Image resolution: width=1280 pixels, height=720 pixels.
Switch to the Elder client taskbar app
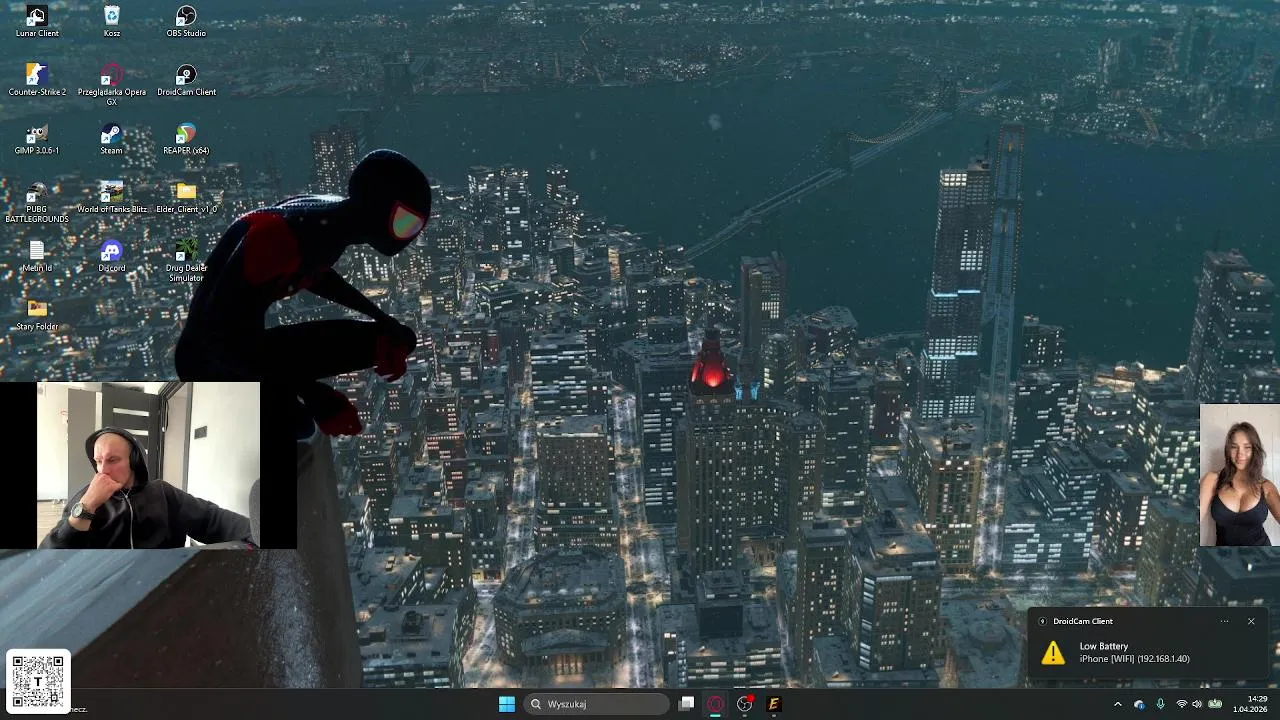pyautogui.click(x=773, y=704)
